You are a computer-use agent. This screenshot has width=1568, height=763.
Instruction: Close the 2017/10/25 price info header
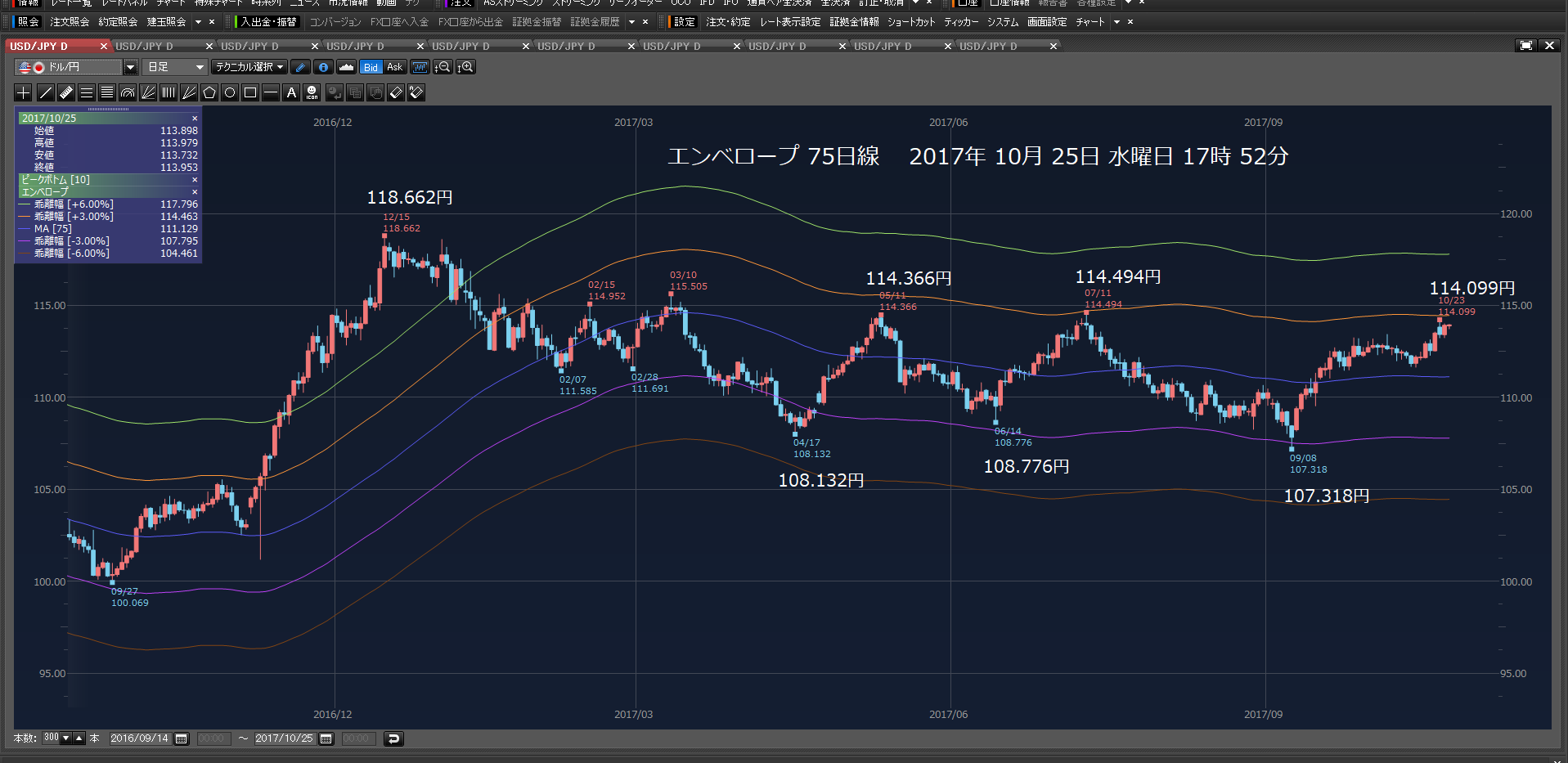195,119
